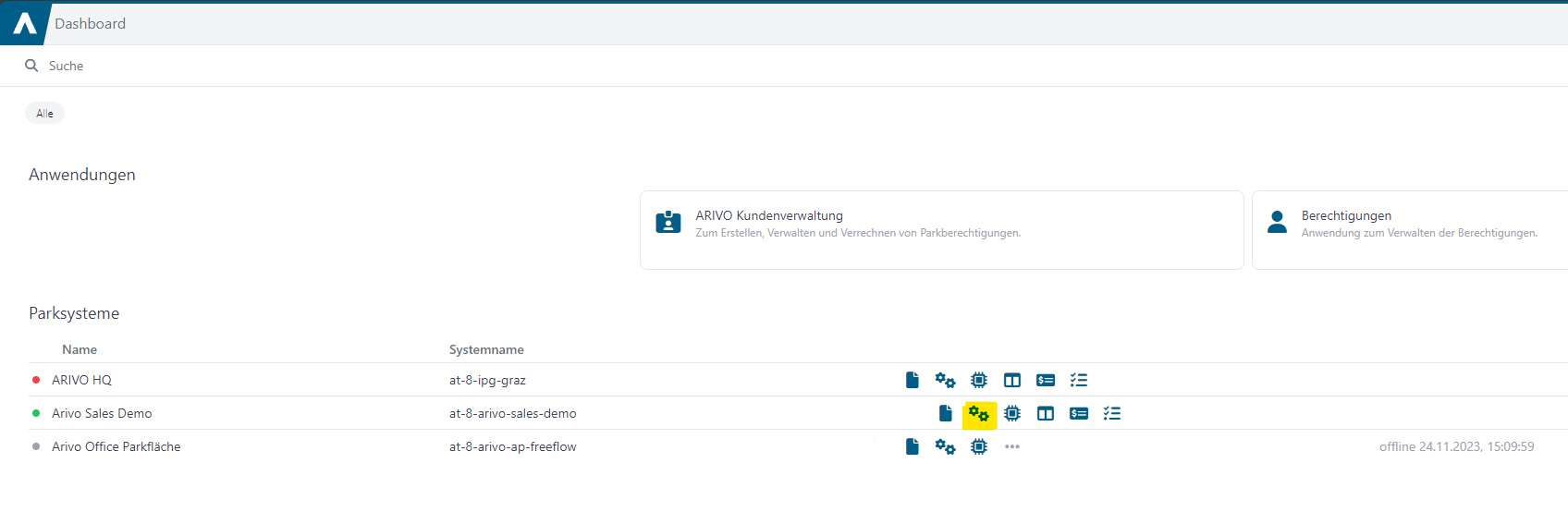
Task: Click the offline 24.11.2023 status text
Action: (x=1456, y=446)
